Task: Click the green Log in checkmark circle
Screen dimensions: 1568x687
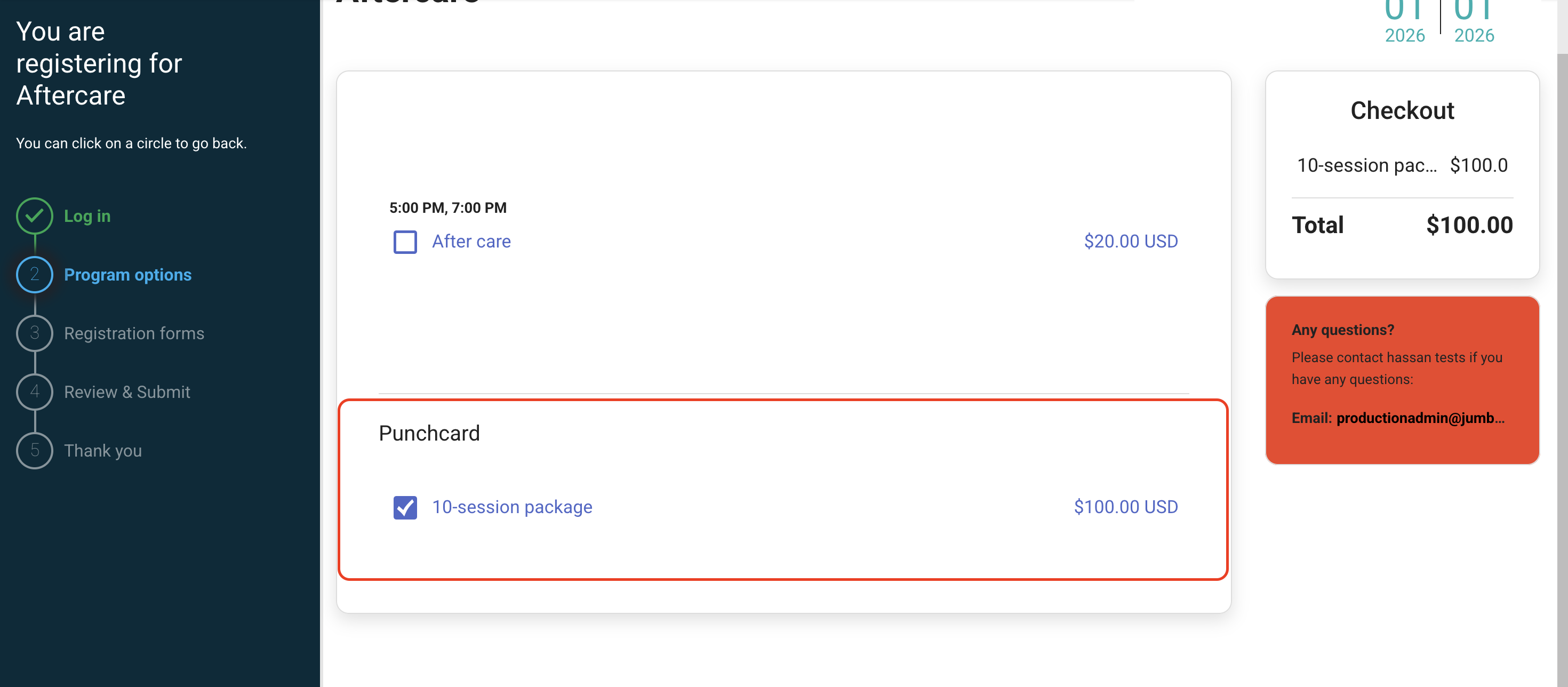Action: [35, 216]
